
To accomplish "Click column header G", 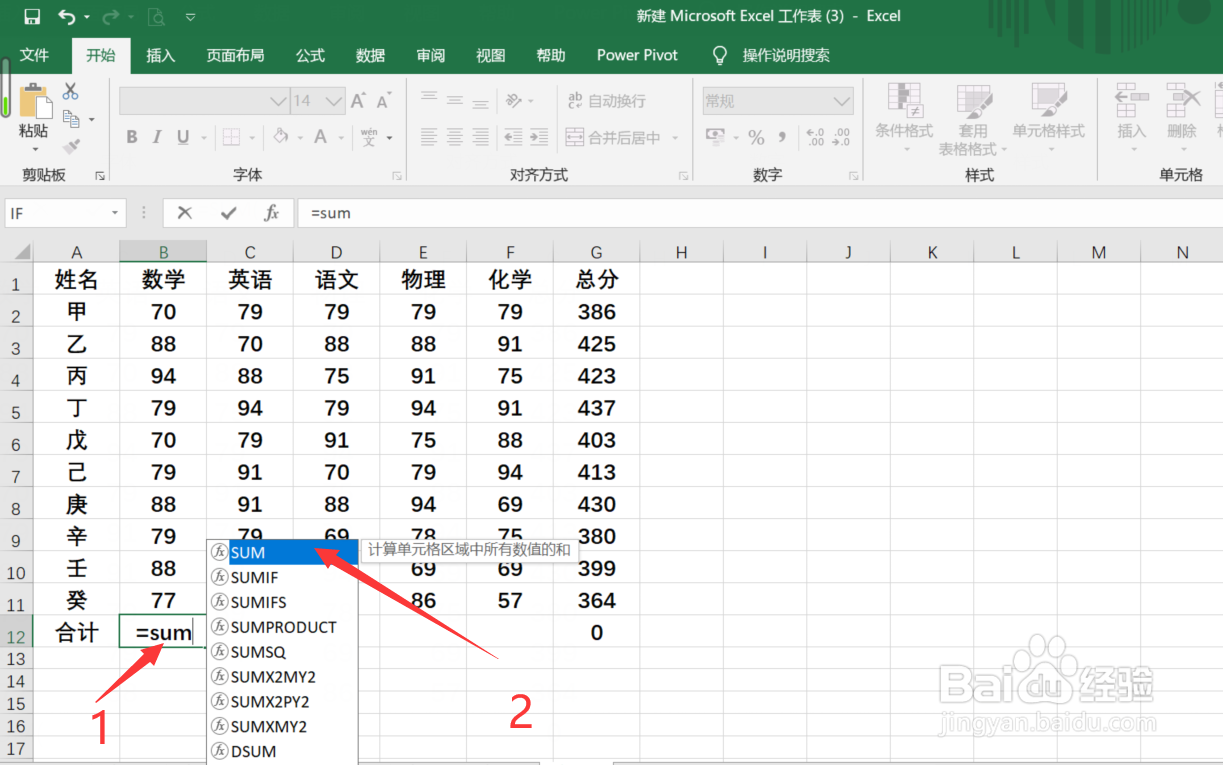I will 596,253.
